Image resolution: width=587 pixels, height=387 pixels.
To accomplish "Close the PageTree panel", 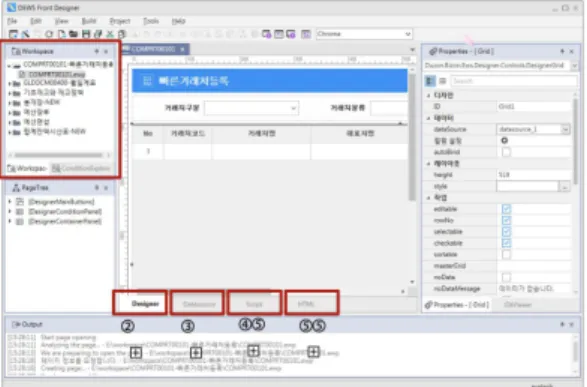I will point(106,188).
